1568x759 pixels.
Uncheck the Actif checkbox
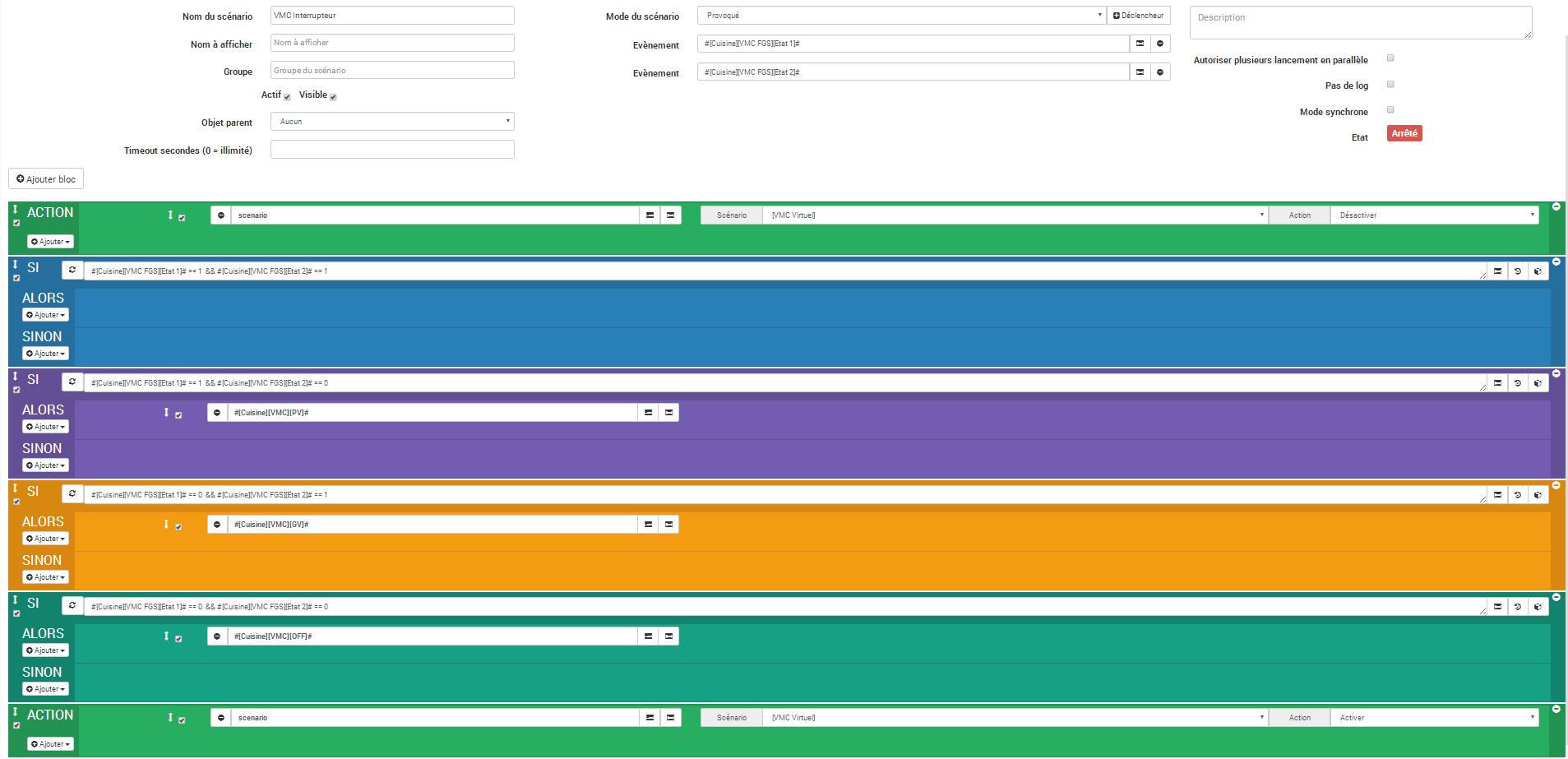[287, 97]
